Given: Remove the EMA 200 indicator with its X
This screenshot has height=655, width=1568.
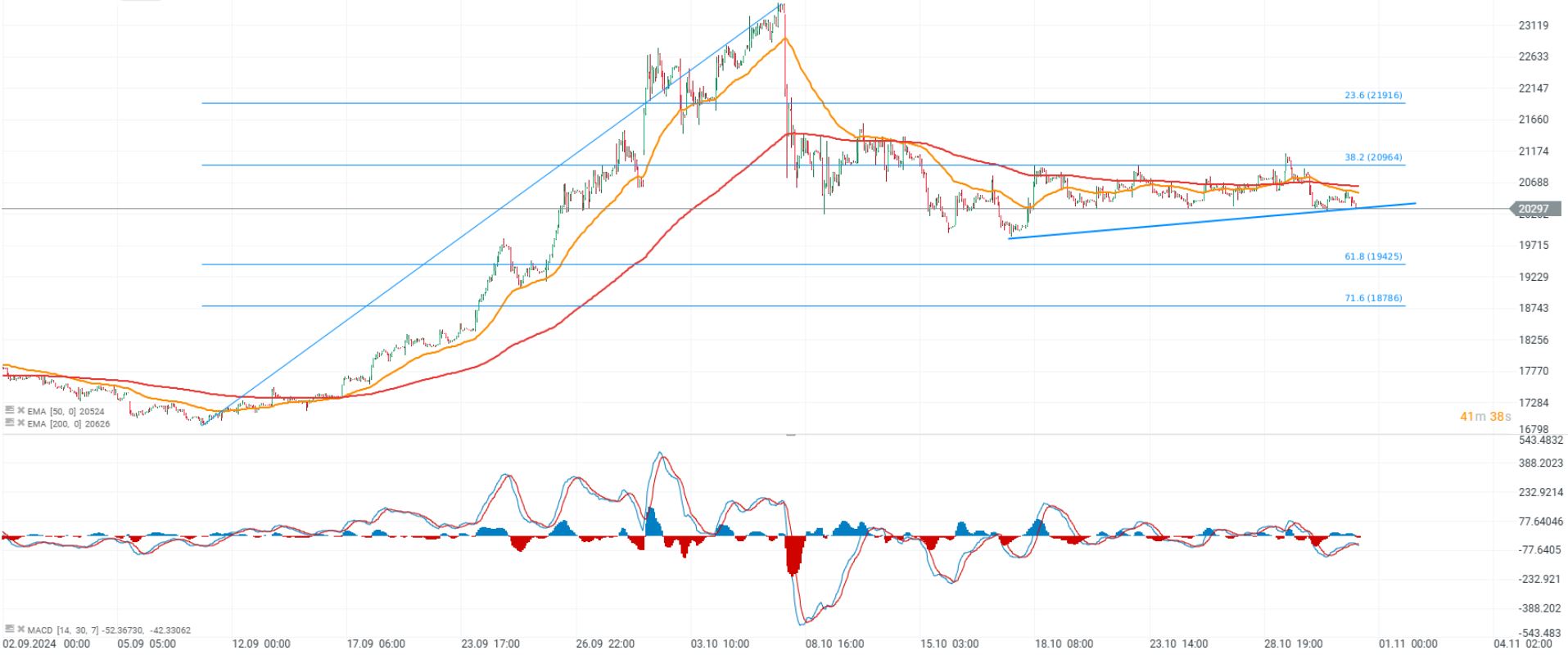Looking at the screenshot, I should point(20,422).
